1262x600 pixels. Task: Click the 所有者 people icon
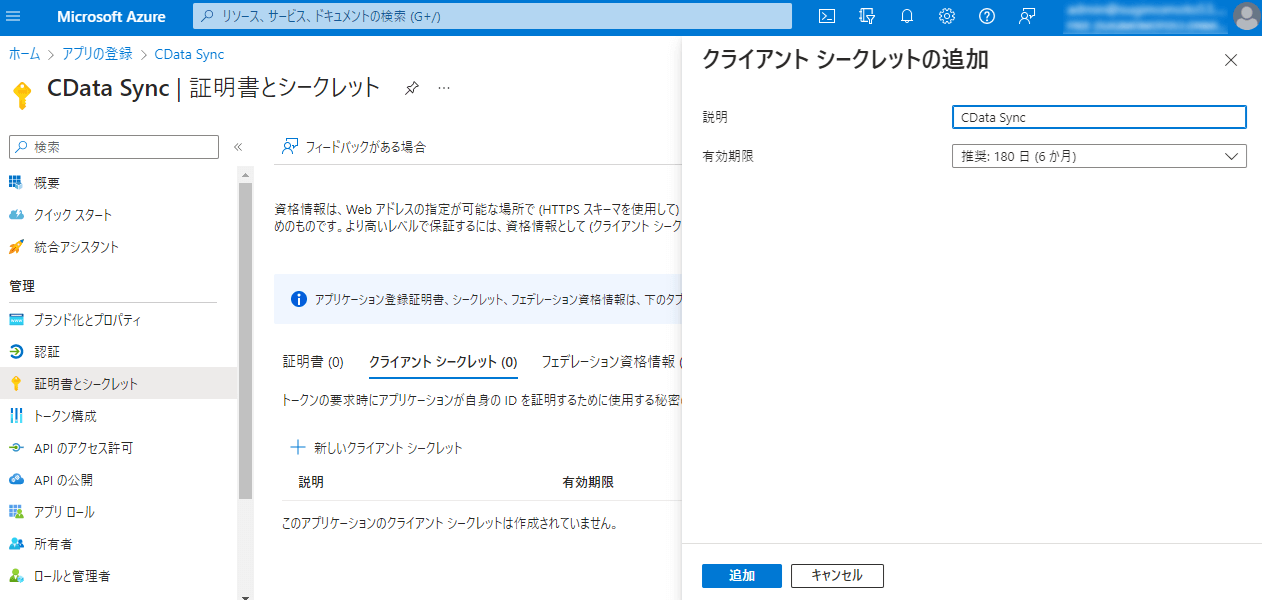(x=16, y=544)
